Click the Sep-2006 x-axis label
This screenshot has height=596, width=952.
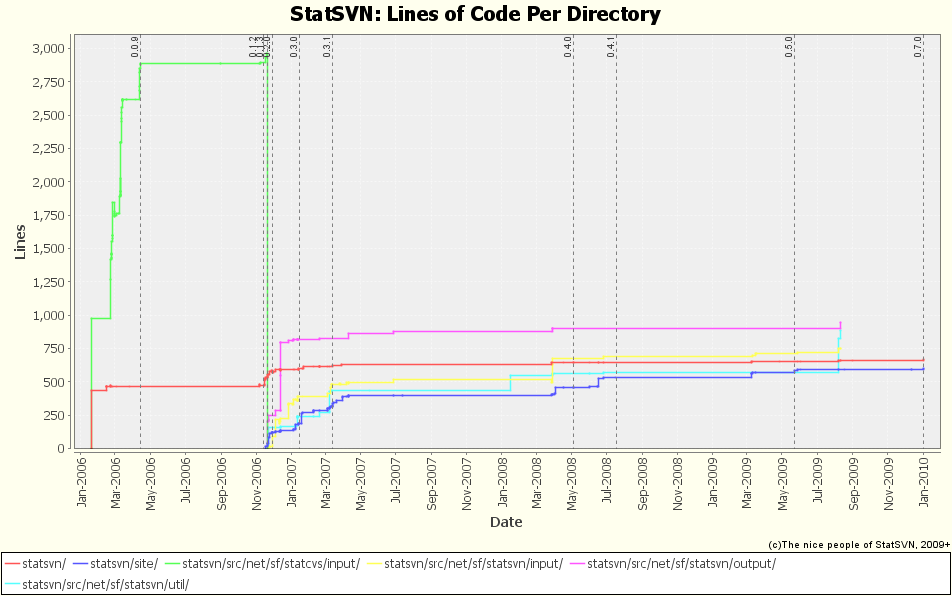(x=222, y=484)
